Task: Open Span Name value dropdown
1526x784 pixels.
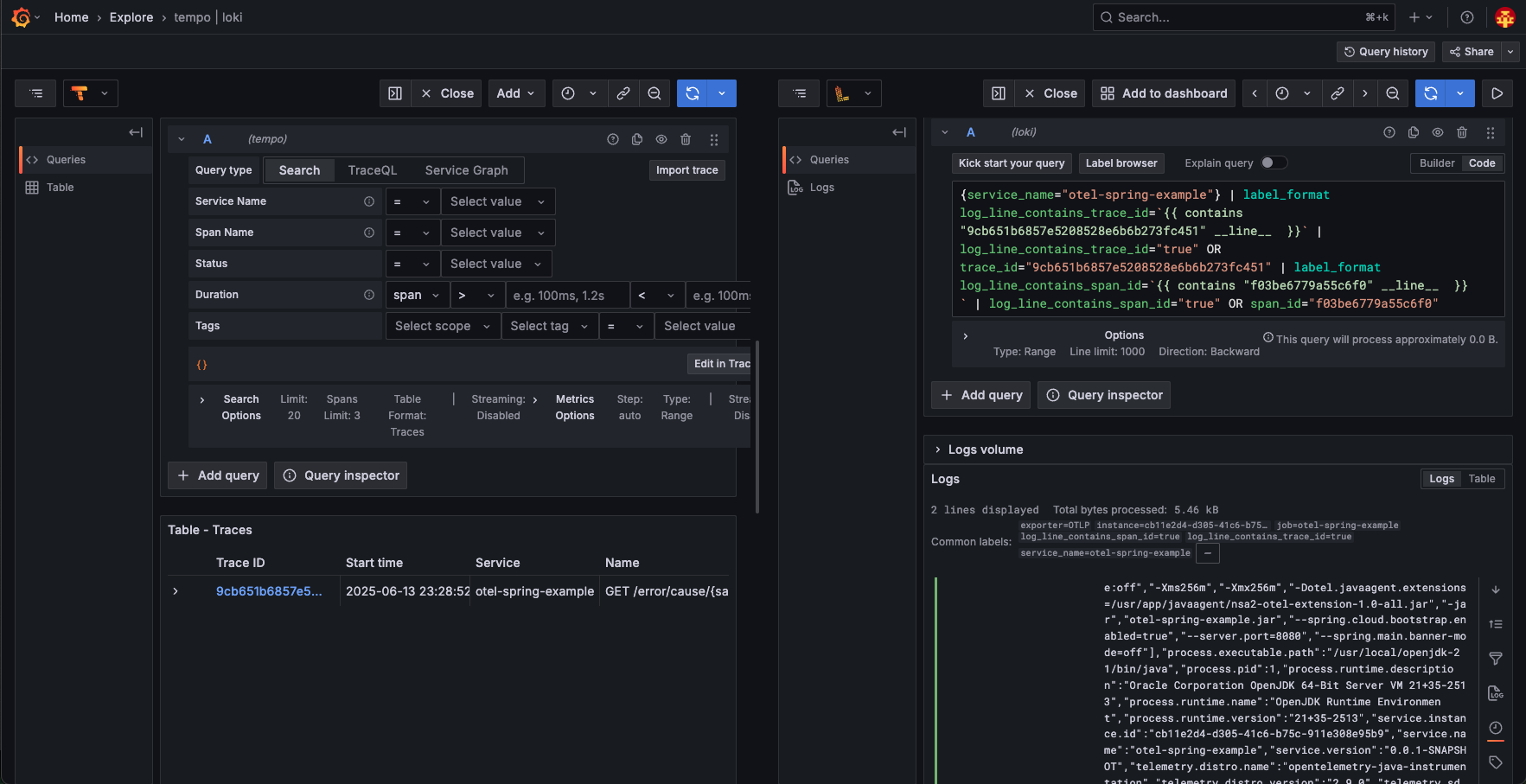Action: pos(498,233)
